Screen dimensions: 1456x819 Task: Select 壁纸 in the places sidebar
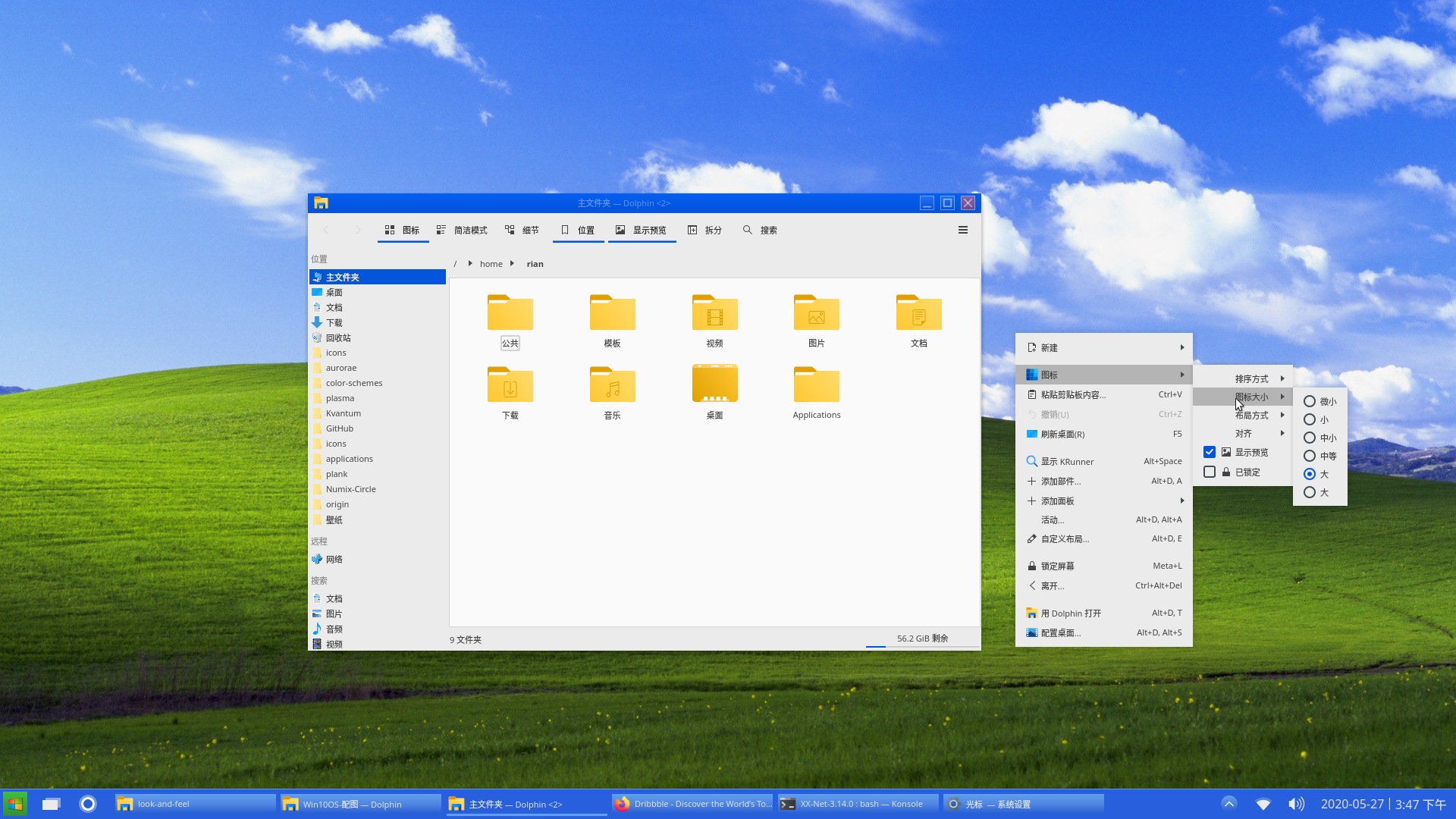click(x=378, y=519)
